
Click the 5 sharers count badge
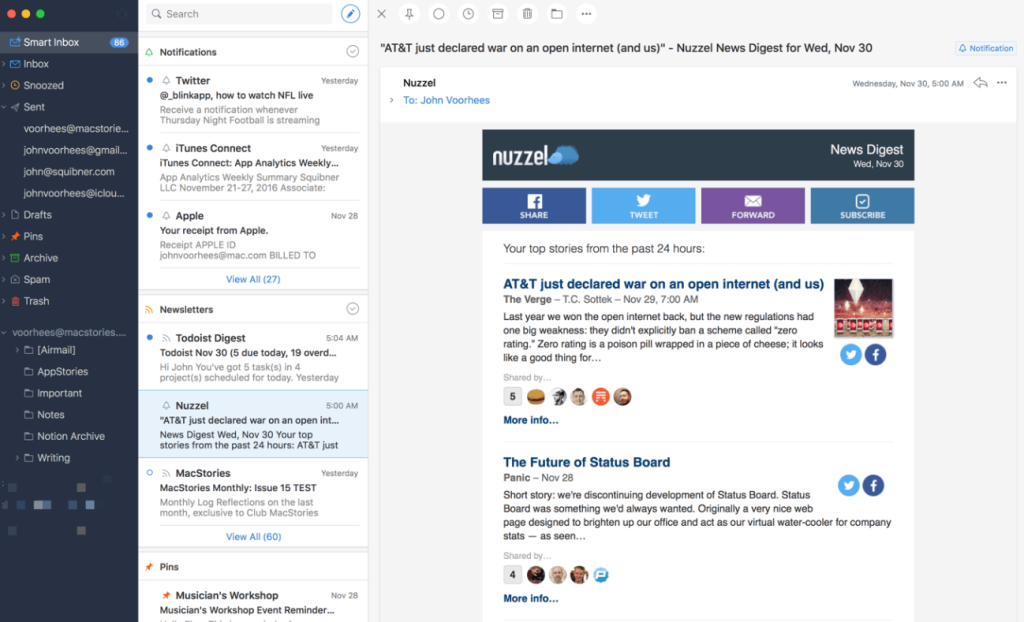pos(513,397)
